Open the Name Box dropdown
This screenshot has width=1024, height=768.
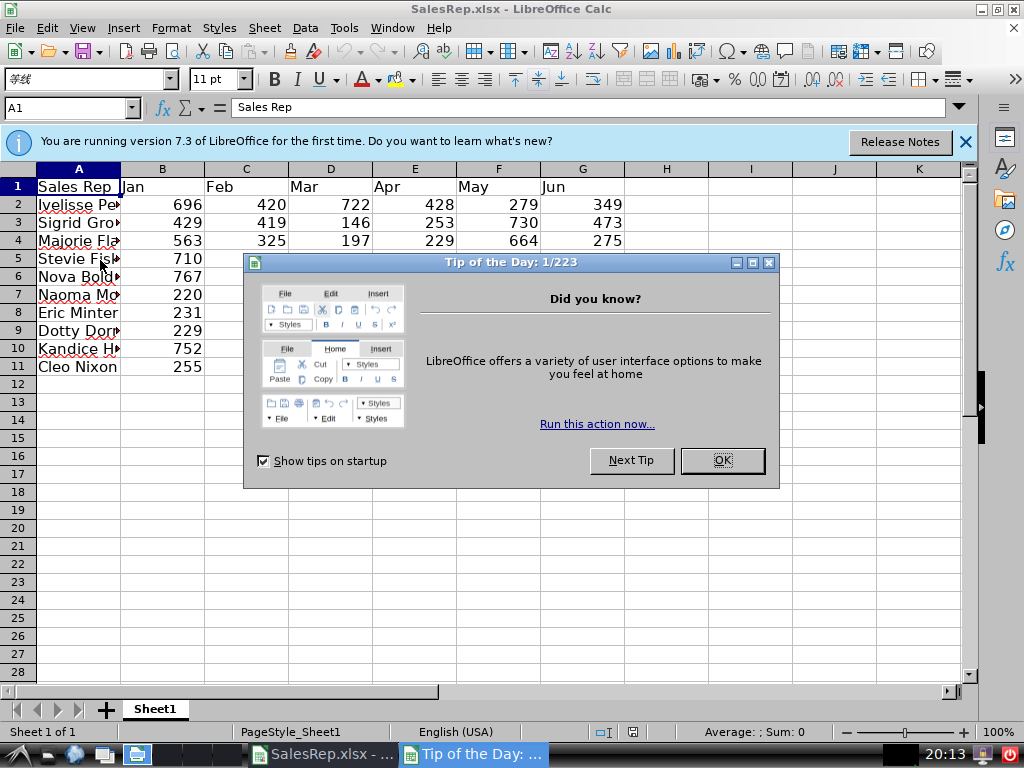point(132,108)
